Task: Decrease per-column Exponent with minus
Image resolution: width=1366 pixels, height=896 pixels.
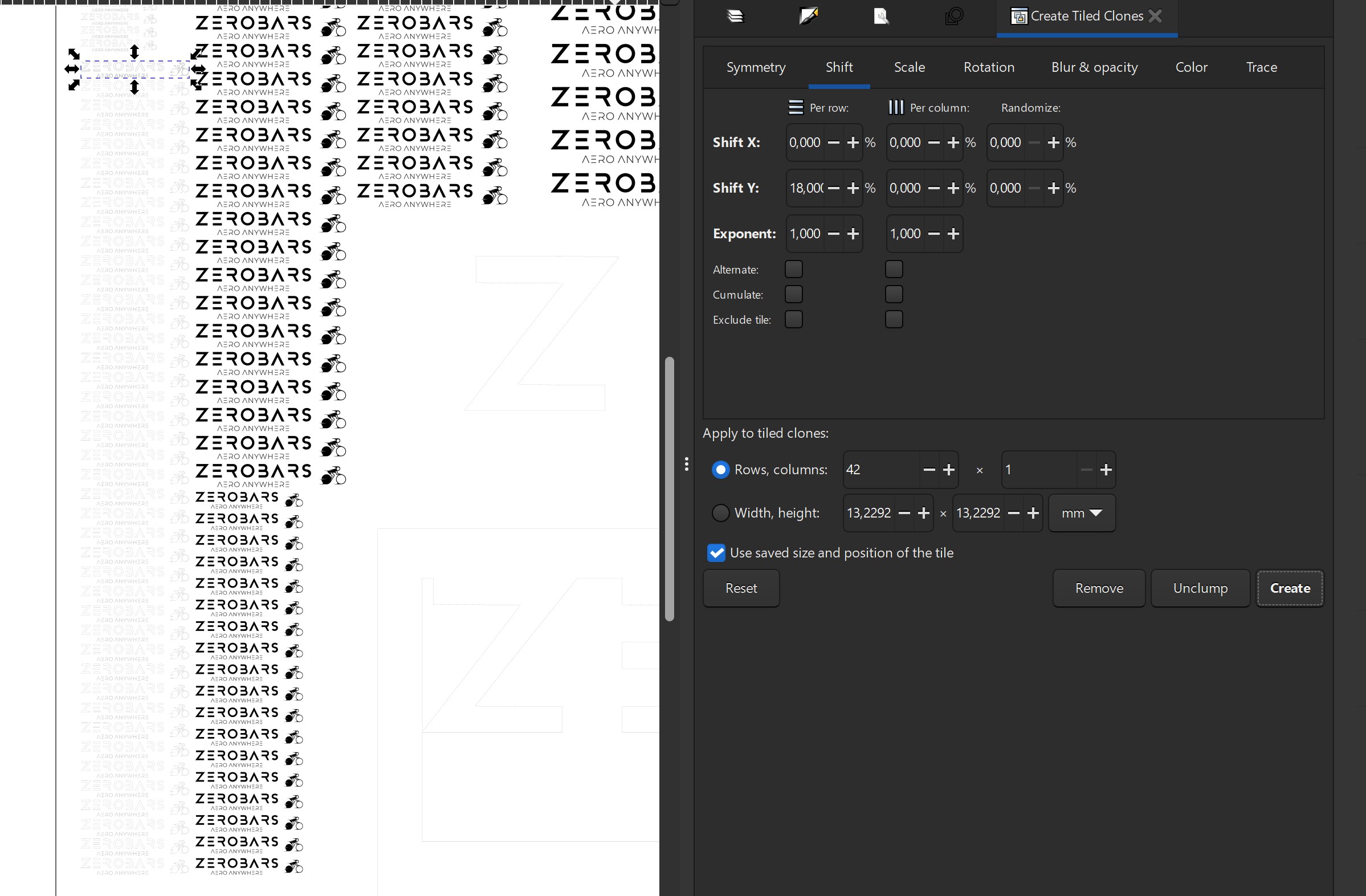Action: click(x=934, y=234)
